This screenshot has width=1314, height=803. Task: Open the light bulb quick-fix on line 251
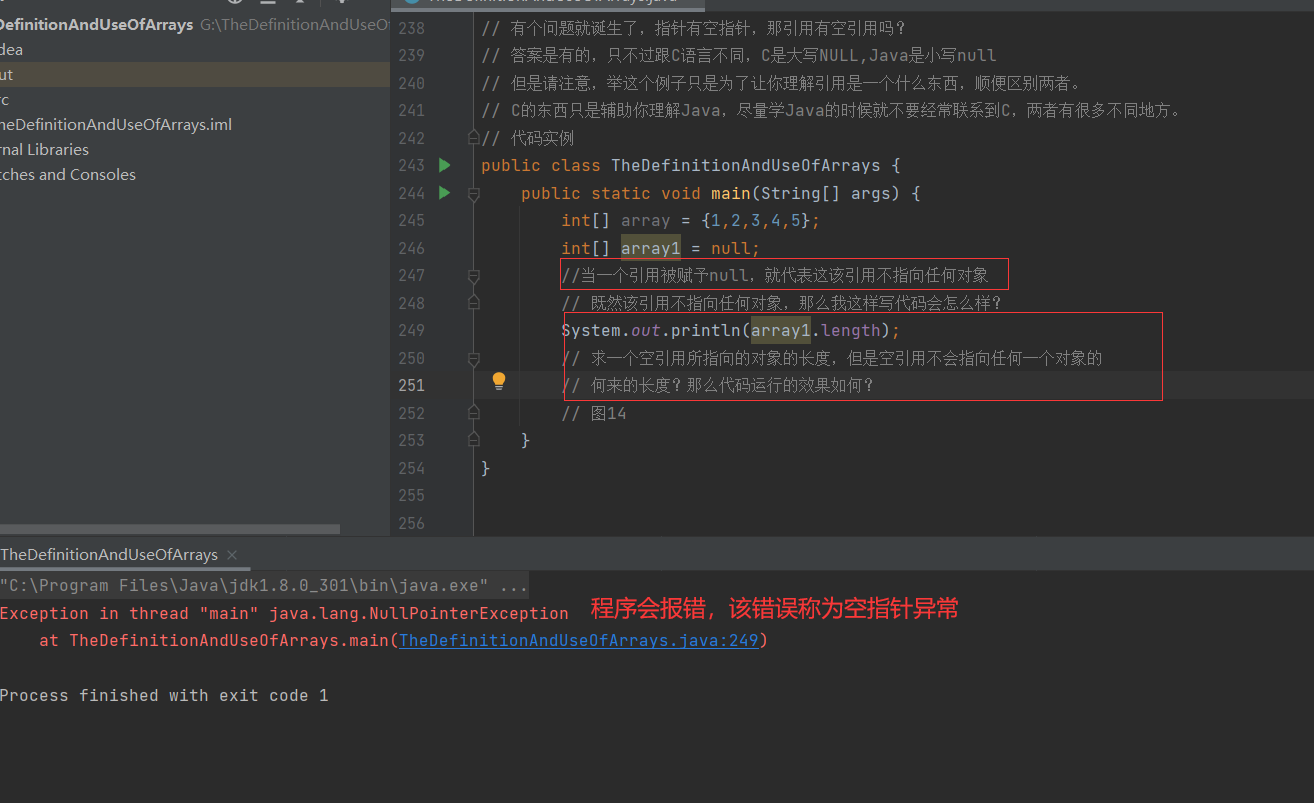[499, 381]
